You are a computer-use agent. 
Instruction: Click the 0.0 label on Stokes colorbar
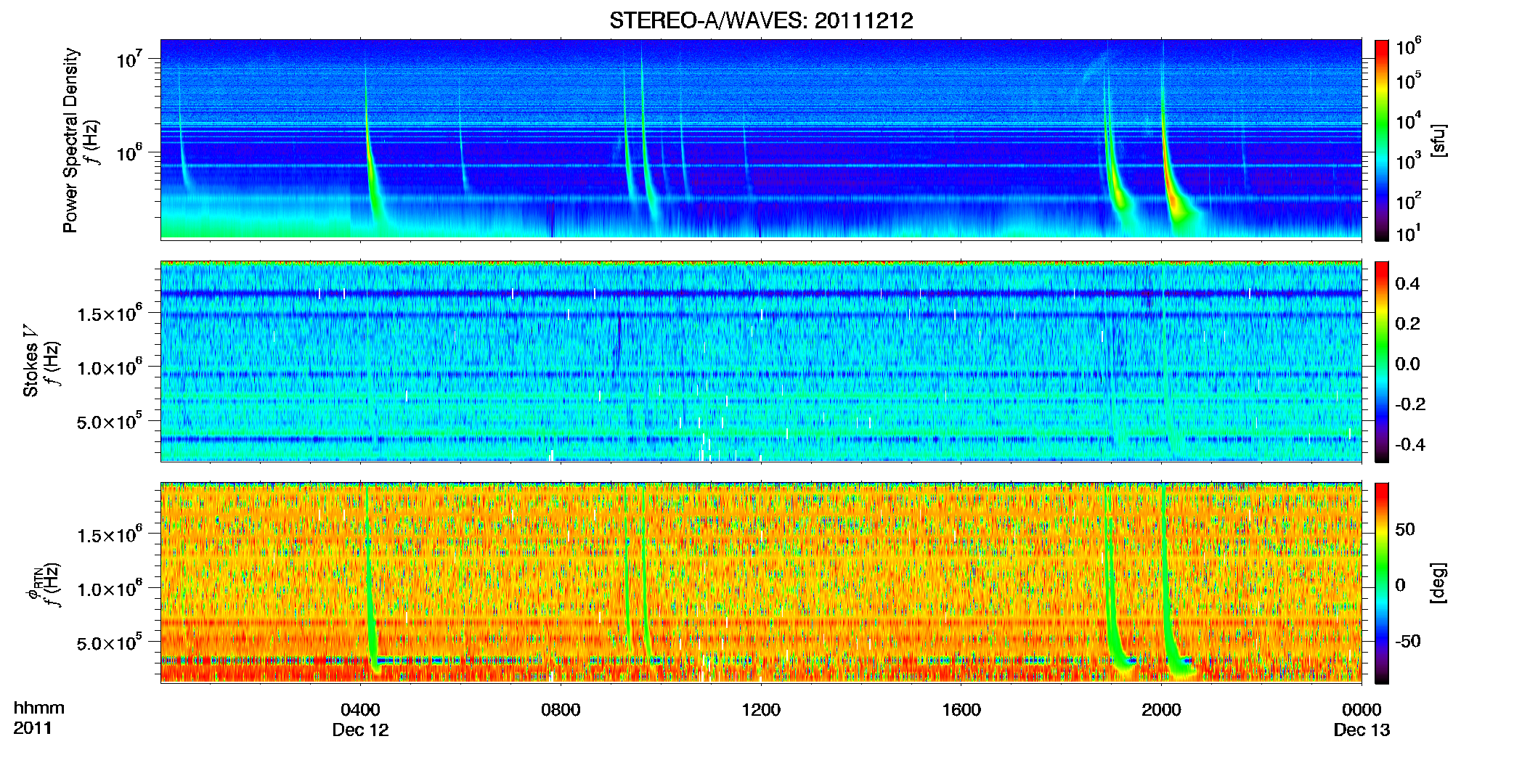(1407, 364)
